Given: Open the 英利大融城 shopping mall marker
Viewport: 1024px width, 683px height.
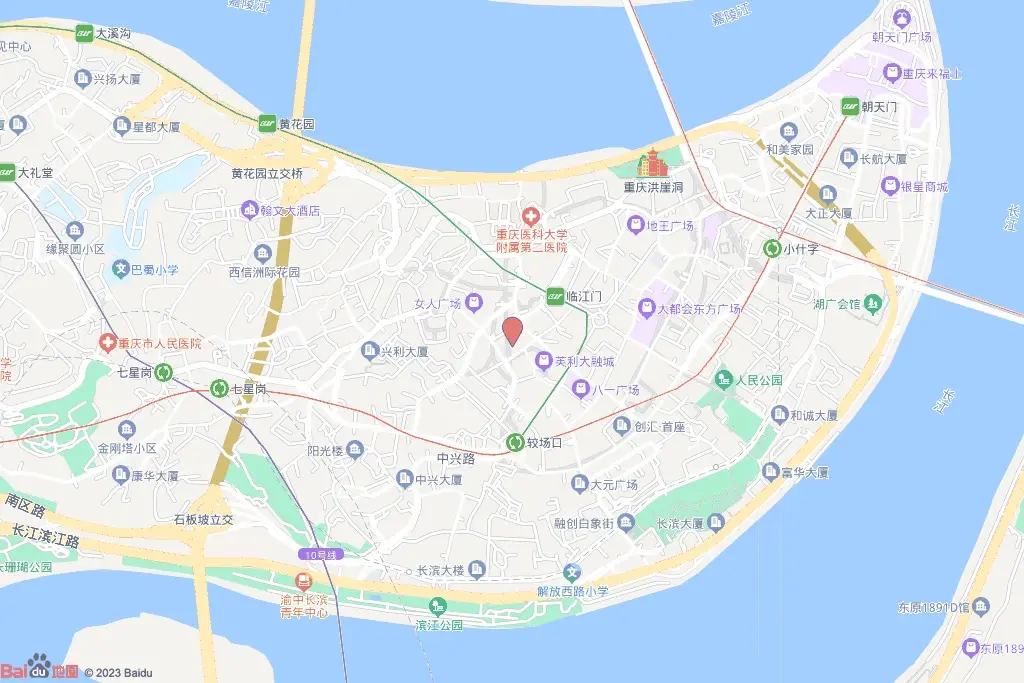Looking at the screenshot, I should [x=543, y=360].
